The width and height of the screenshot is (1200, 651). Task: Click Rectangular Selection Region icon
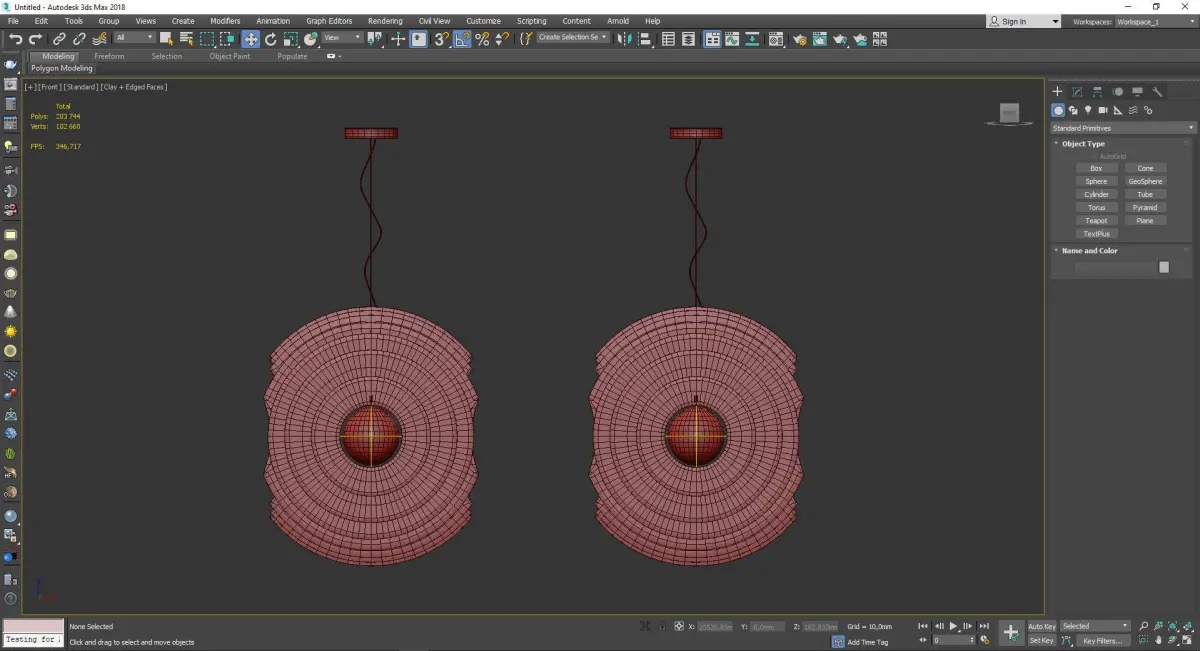207,39
